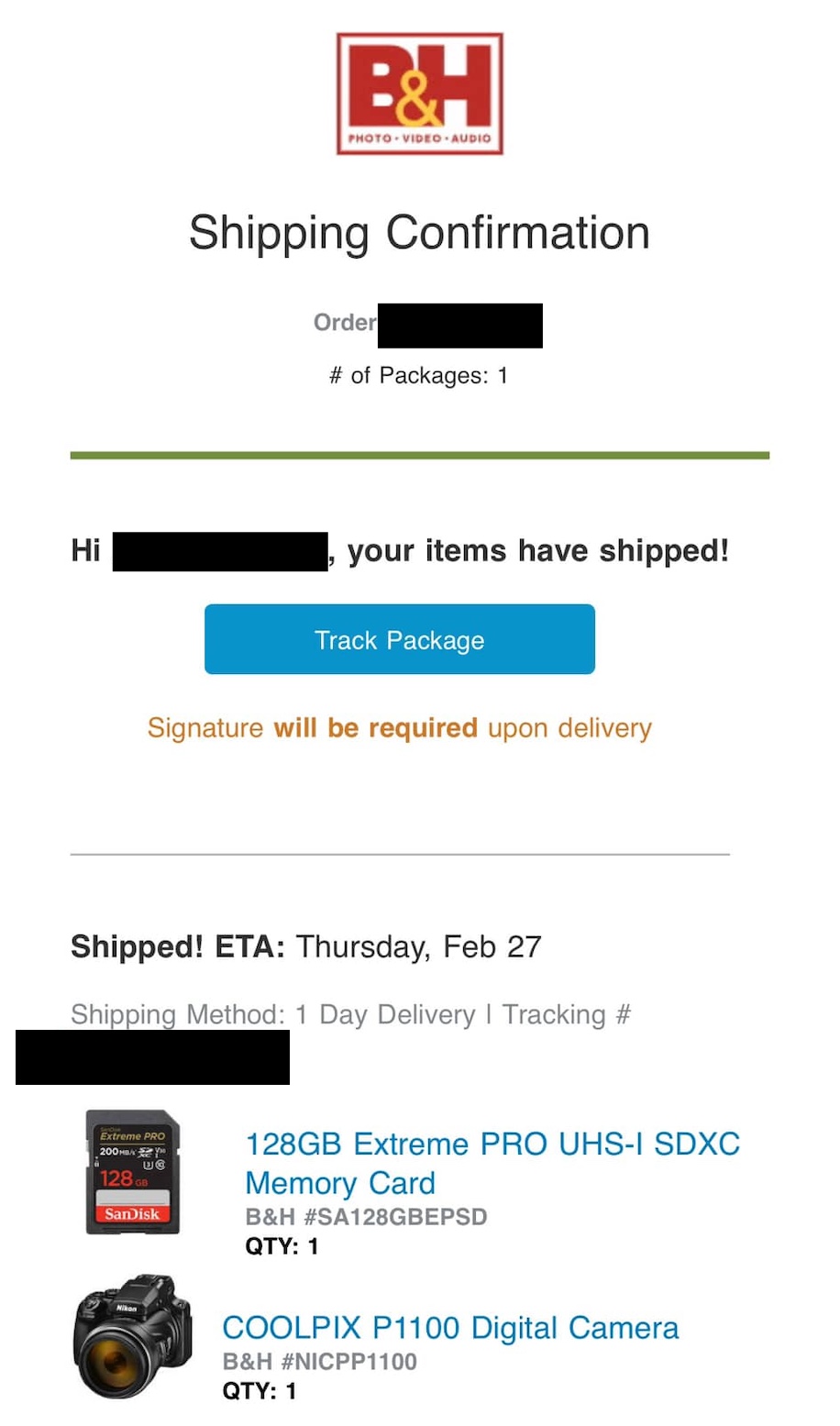The width and height of the screenshot is (840, 1426).
Task: Click the Signature will be required notice
Action: pyautogui.click(x=399, y=727)
